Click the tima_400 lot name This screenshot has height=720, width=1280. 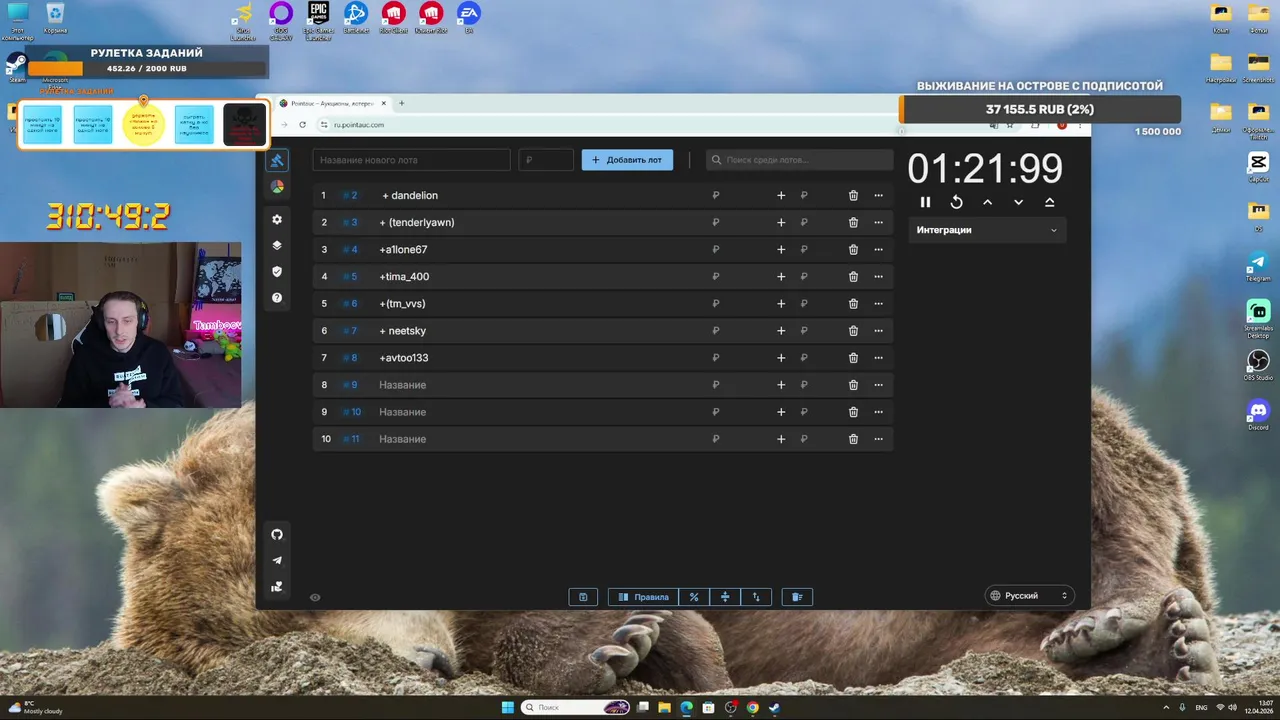404,277
